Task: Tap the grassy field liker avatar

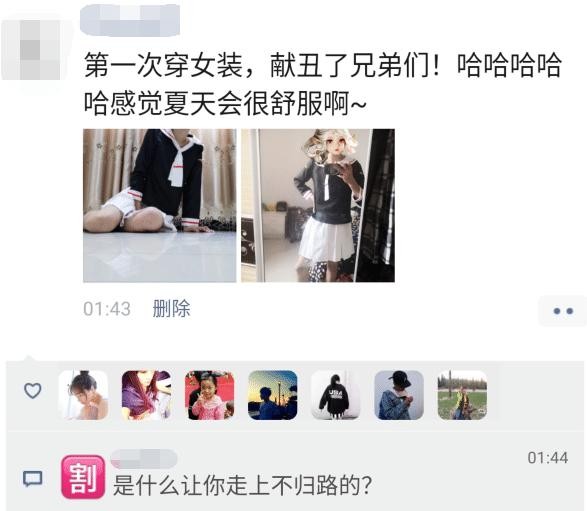Action: [x=462, y=395]
